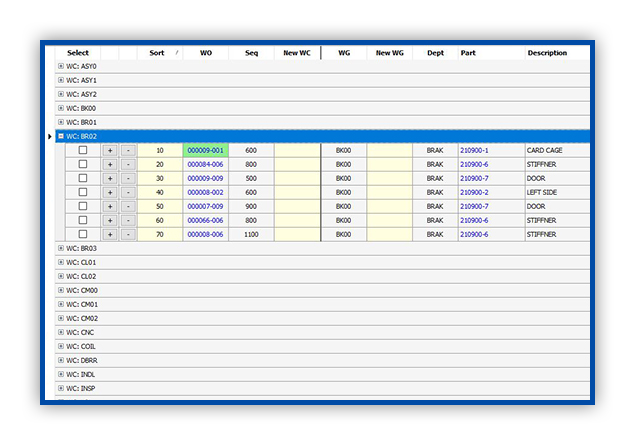Open work order link 000084-006
The height and width of the screenshot is (445, 635).
tap(205, 164)
